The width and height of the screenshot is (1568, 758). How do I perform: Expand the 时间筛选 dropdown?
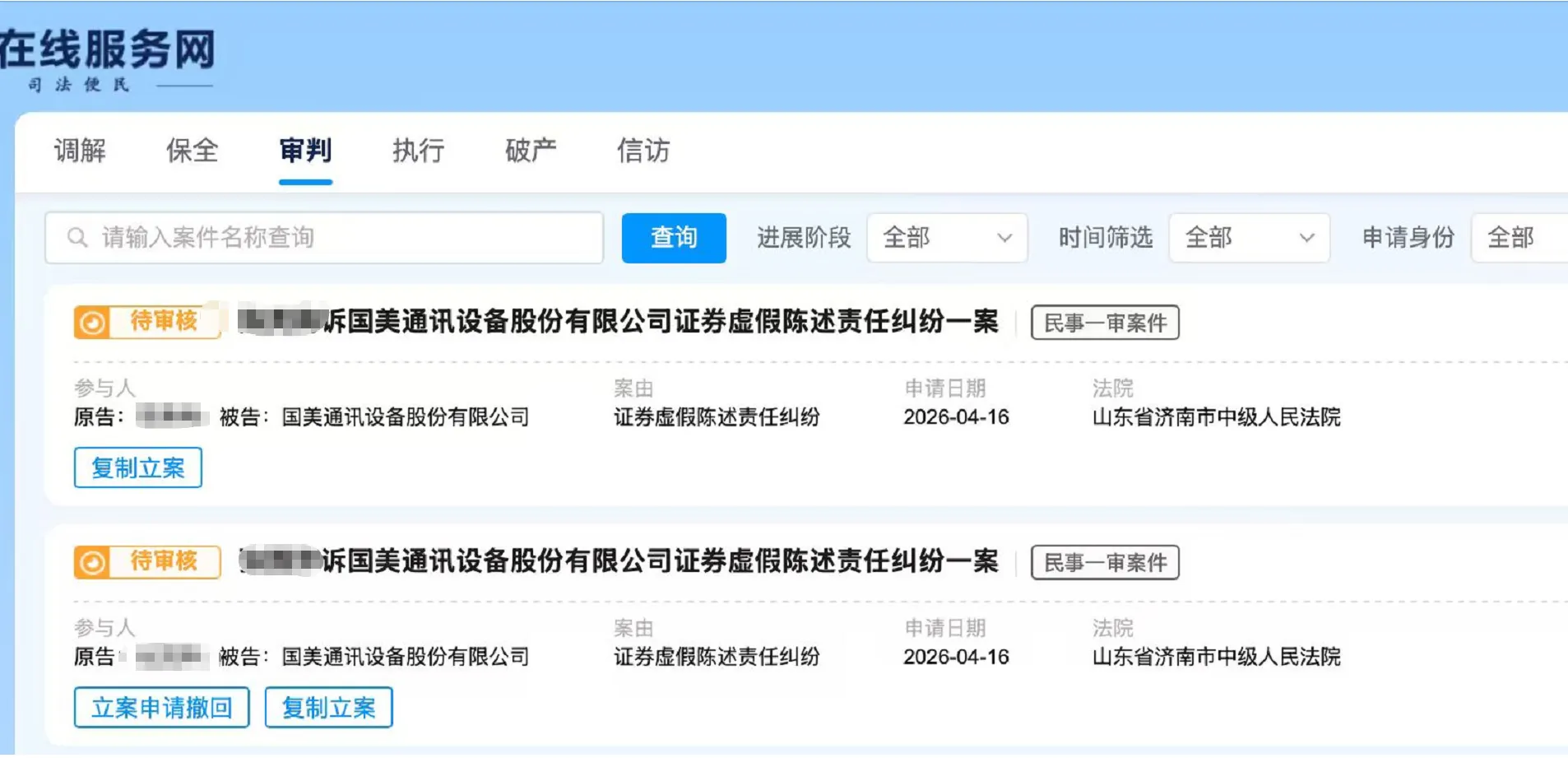pyautogui.click(x=1249, y=238)
